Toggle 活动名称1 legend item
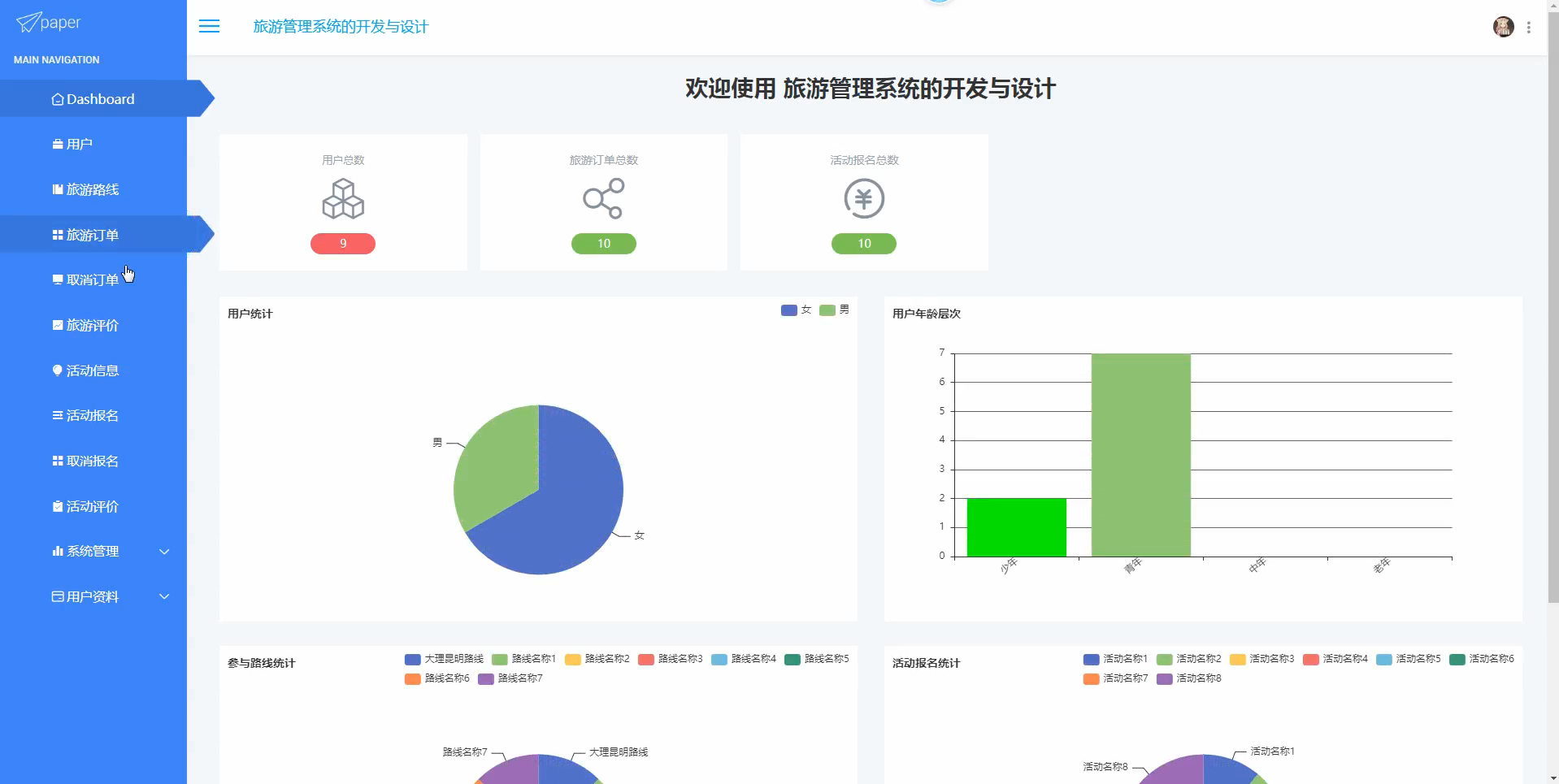 (x=1115, y=659)
